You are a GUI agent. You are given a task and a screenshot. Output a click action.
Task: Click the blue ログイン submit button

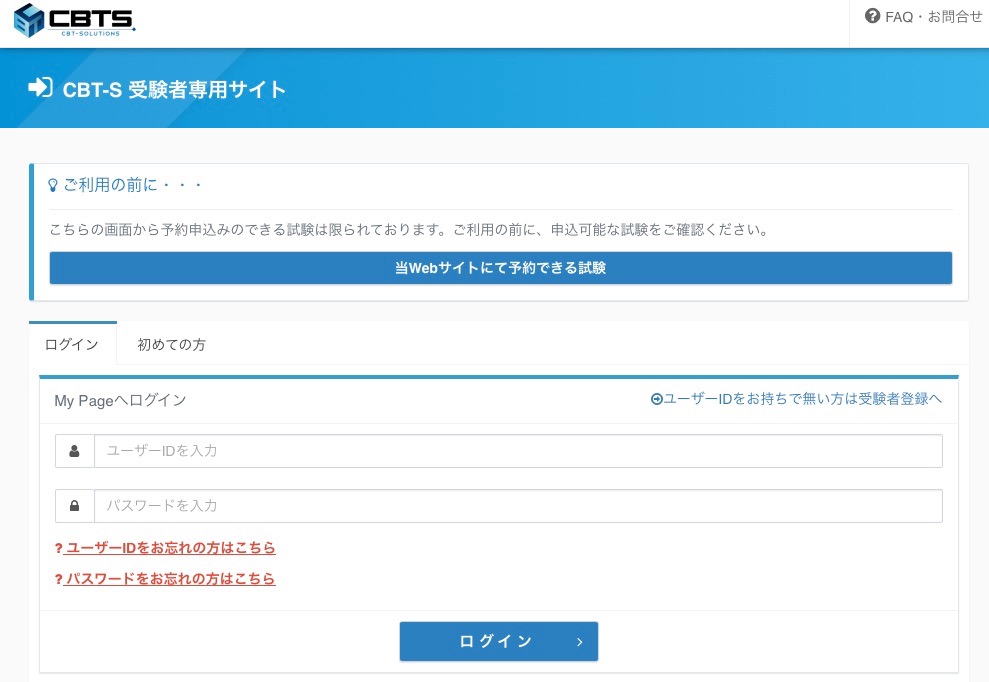coord(499,642)
